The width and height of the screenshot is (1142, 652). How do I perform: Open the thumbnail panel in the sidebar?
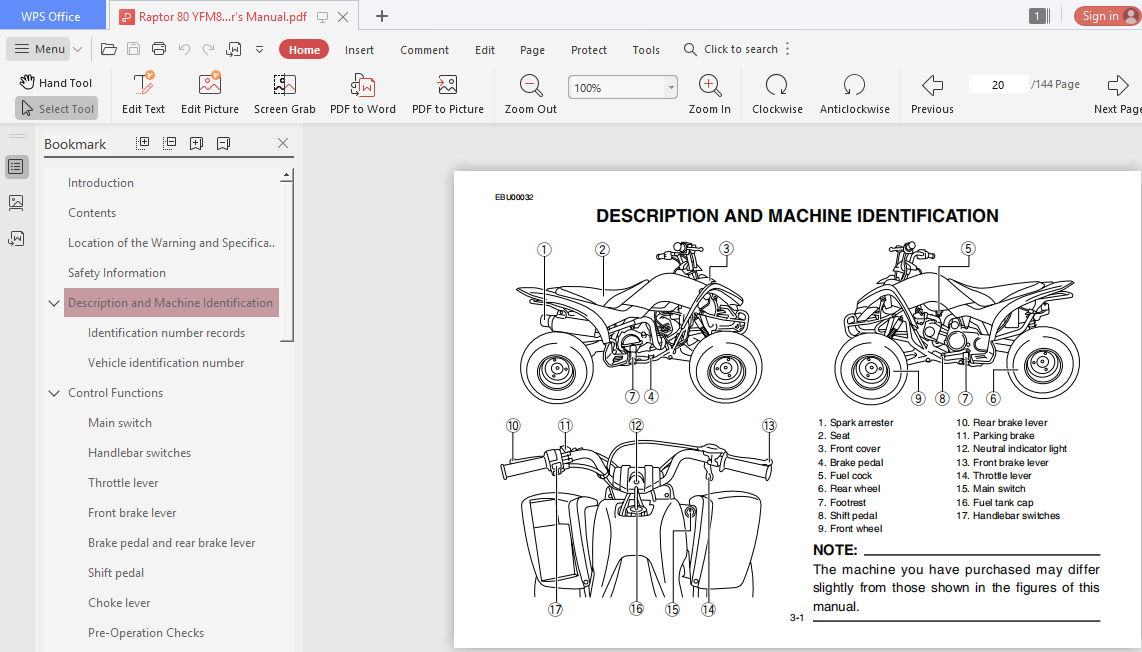pos(16,202)
